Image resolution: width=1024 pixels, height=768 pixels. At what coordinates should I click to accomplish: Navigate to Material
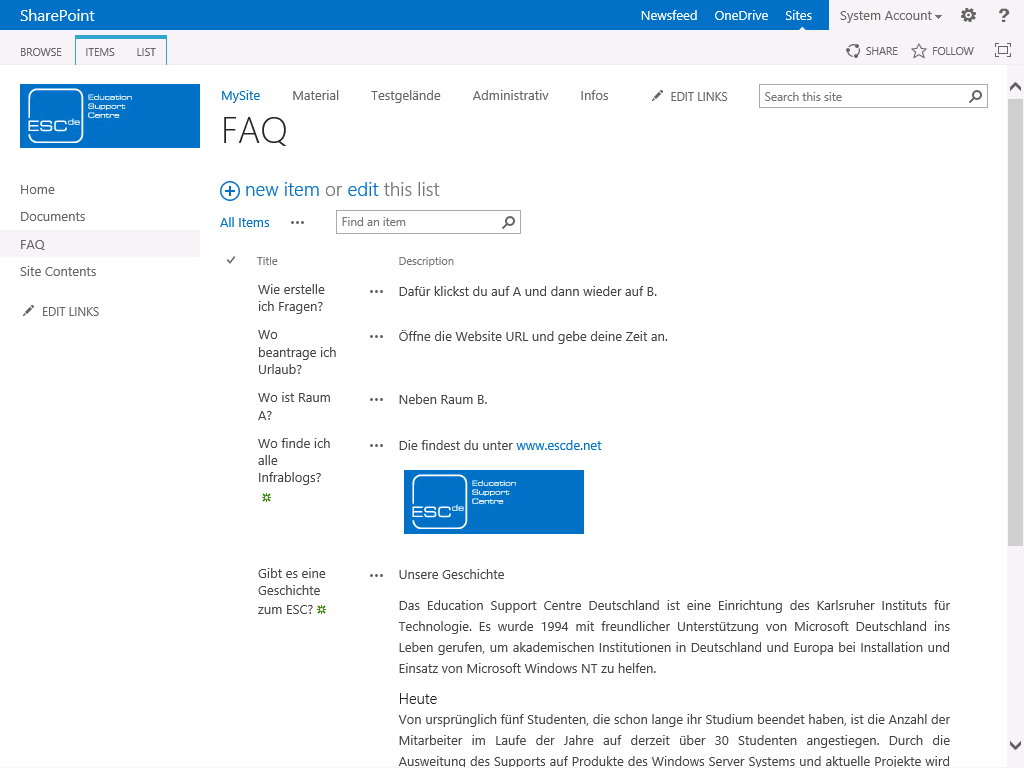point(315,95)
